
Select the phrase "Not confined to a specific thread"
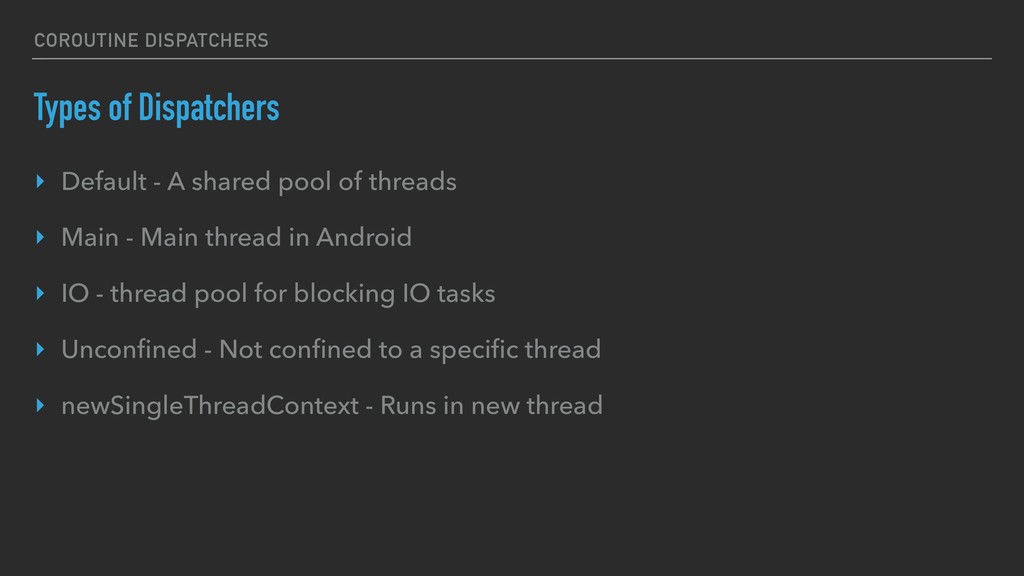(410, 350)
